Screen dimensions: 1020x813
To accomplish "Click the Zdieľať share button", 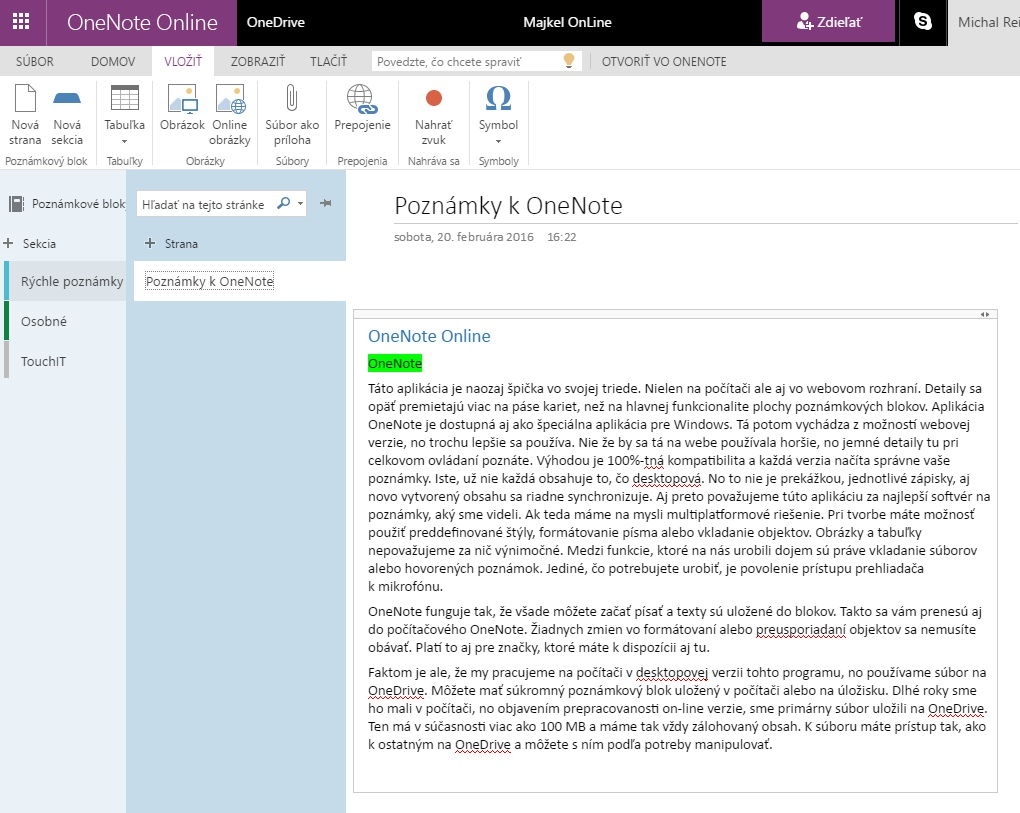I will [827, 22].
